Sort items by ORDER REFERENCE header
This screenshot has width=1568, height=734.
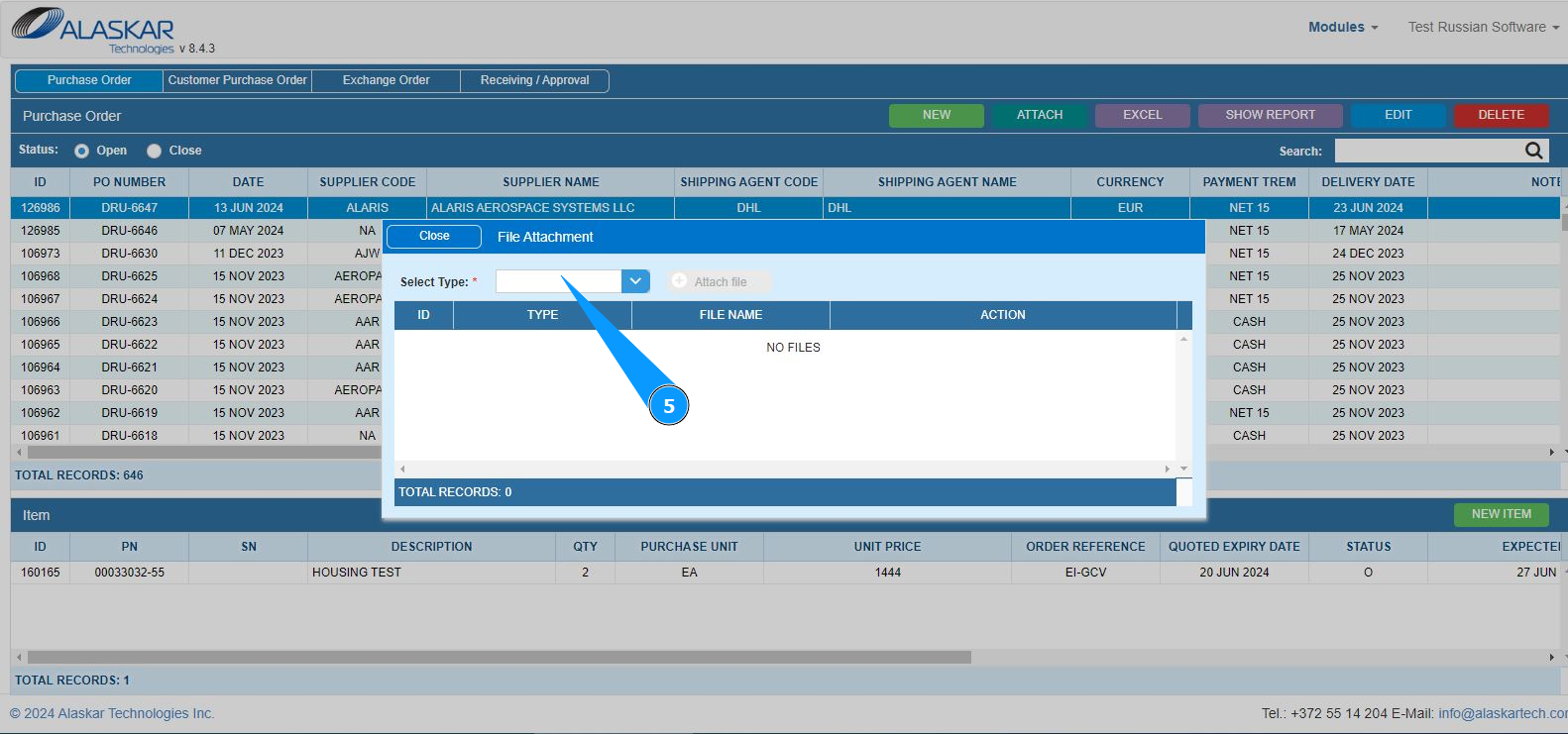coord(1086,547)
